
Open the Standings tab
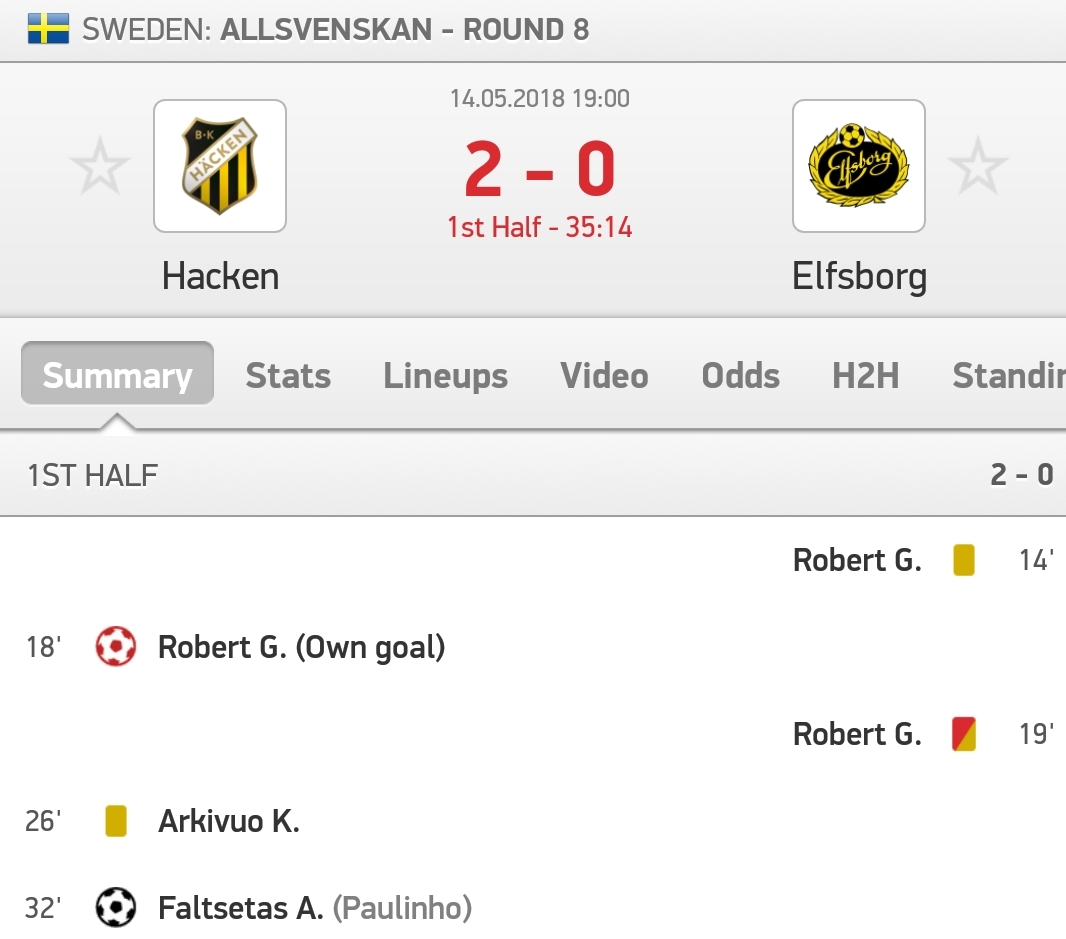pyautogui.click(x=1009, y=375)
